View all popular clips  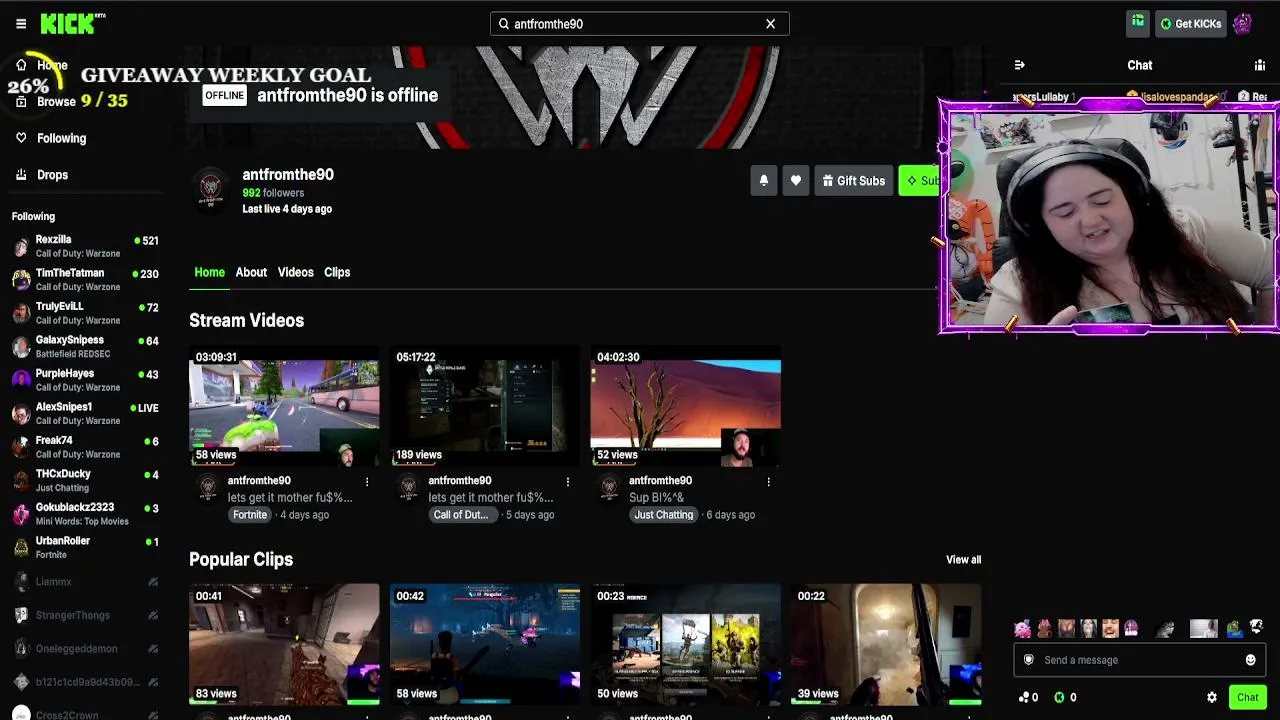(x=963, y=560)
